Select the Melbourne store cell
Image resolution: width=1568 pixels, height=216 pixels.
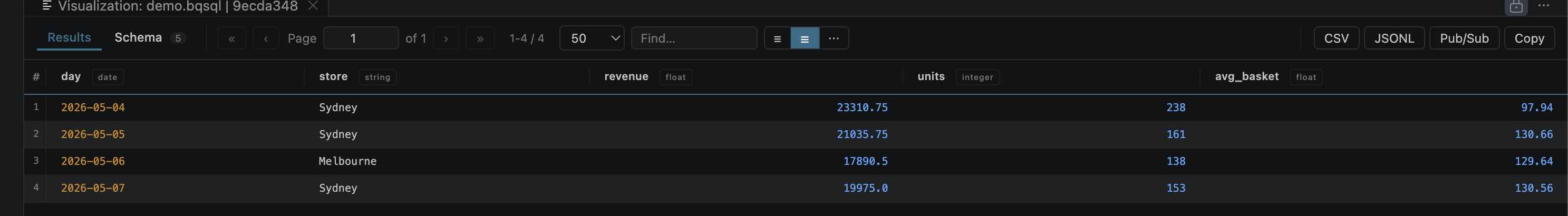[347, 161]
